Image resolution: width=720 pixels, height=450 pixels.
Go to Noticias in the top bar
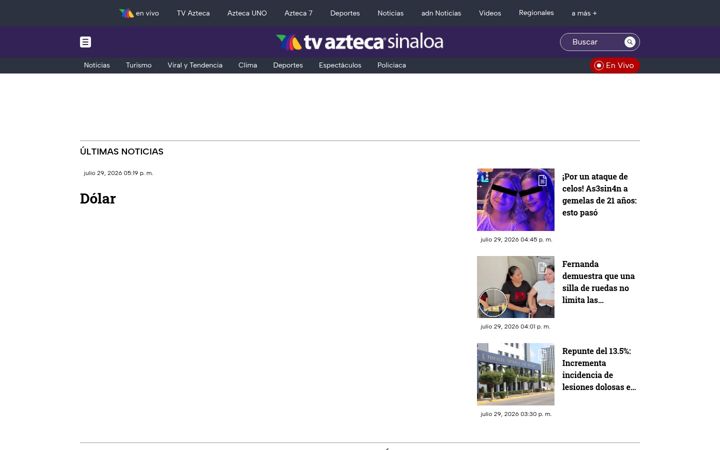[x=390, y=13]
